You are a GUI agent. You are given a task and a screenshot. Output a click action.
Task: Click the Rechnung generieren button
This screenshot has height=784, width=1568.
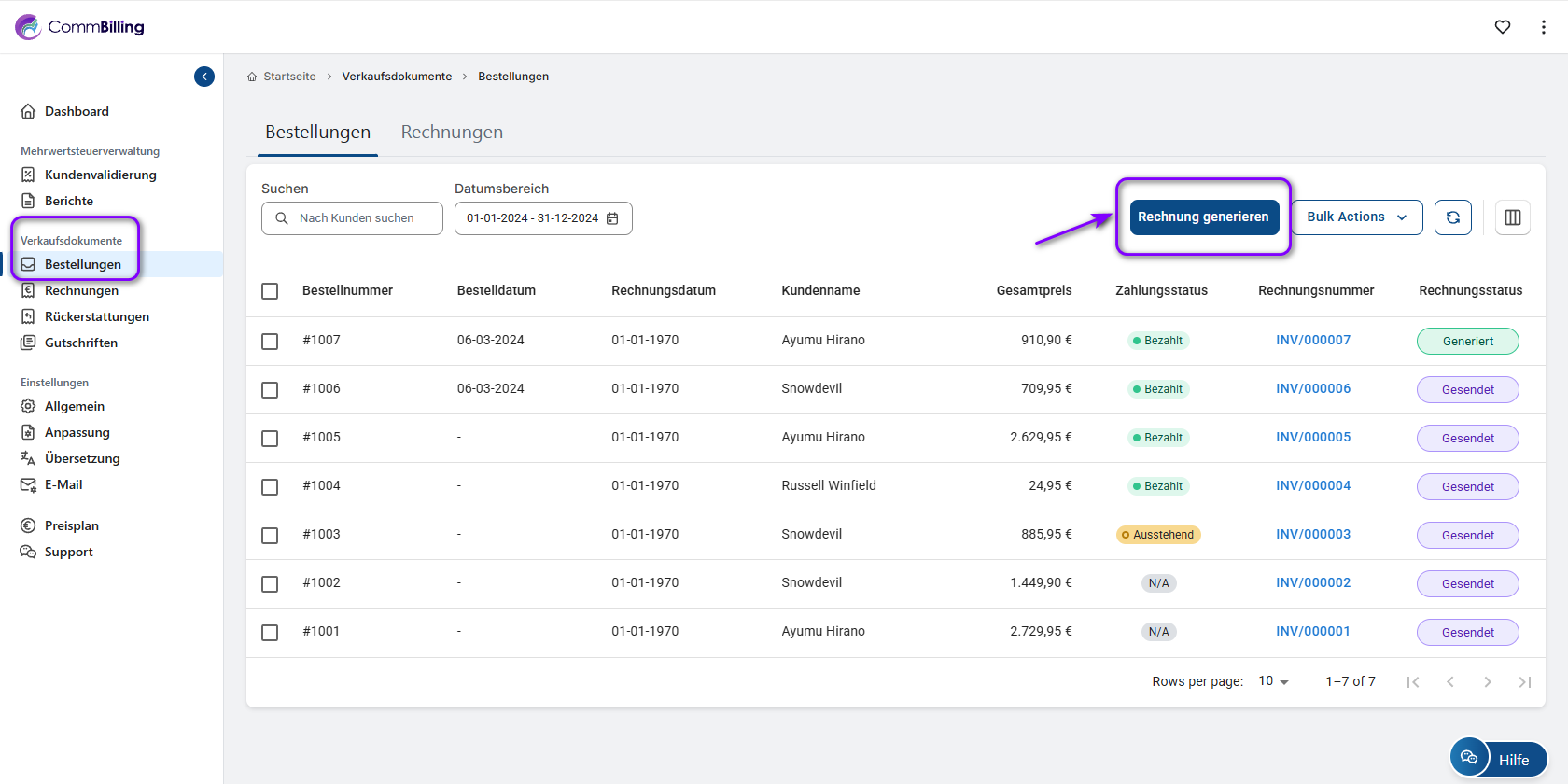click(1203, 217)
